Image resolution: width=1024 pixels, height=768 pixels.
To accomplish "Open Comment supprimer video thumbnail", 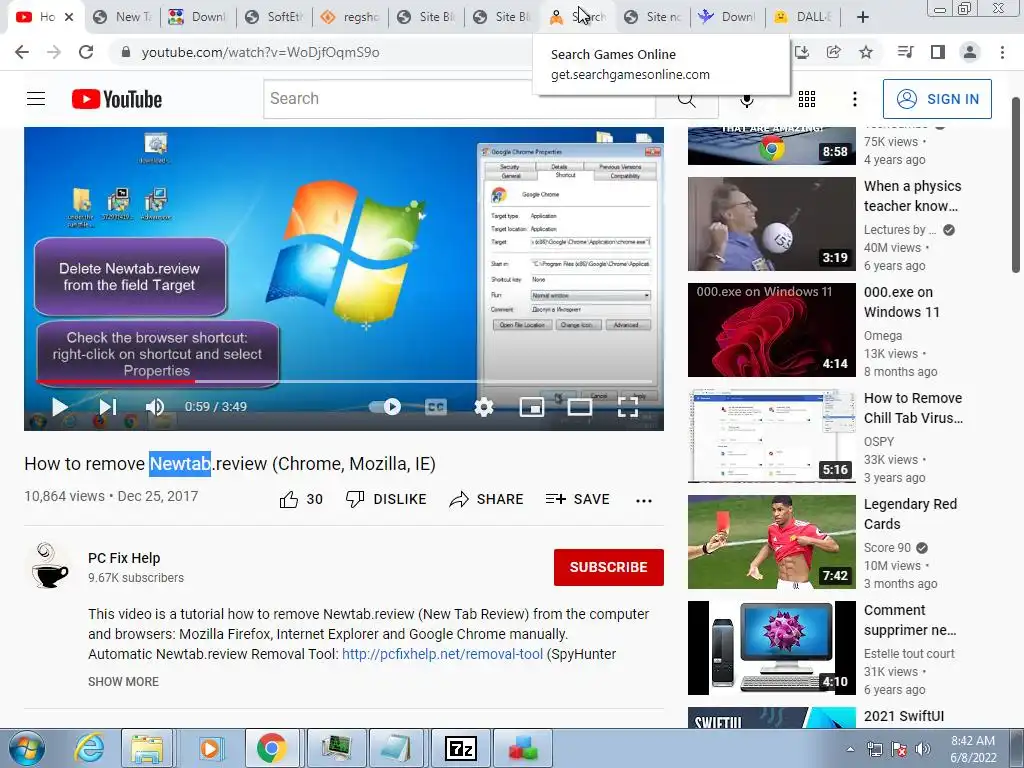I will [771, 648].
